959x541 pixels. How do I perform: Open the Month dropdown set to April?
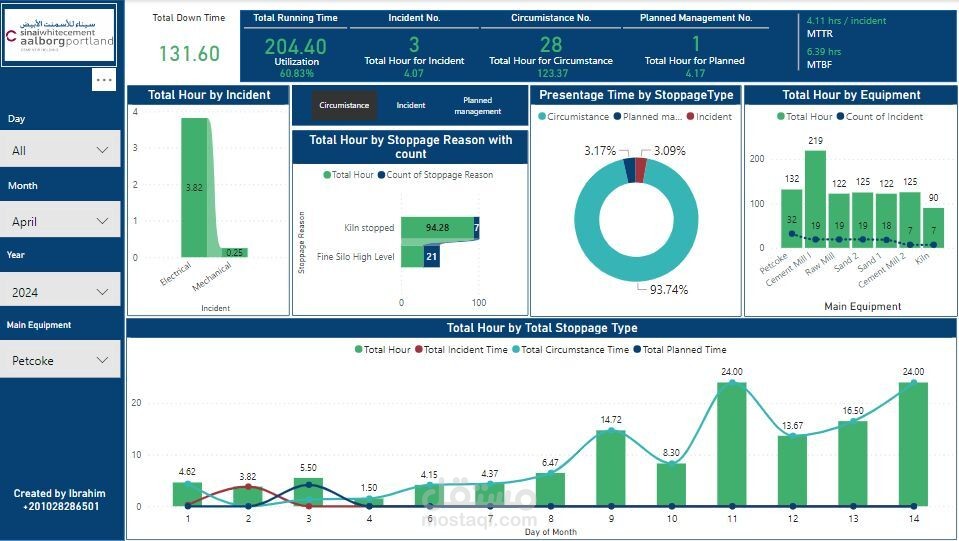pos(60,221)
